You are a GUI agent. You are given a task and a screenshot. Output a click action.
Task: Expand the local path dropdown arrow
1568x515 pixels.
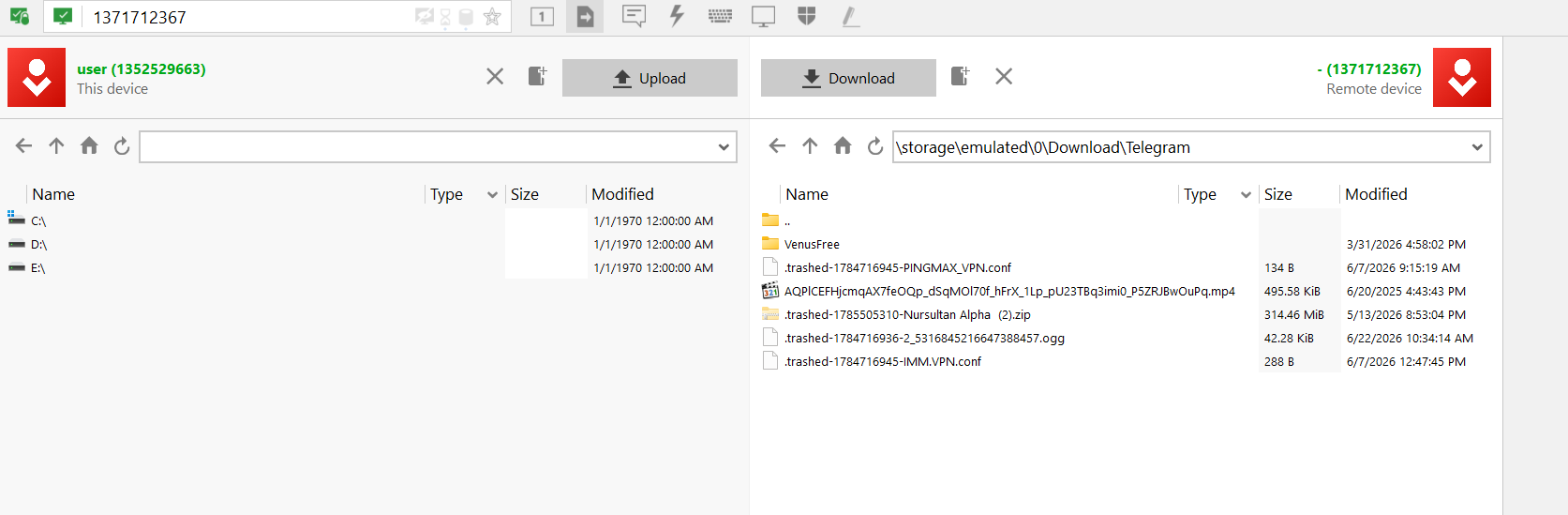coord(724,147)
